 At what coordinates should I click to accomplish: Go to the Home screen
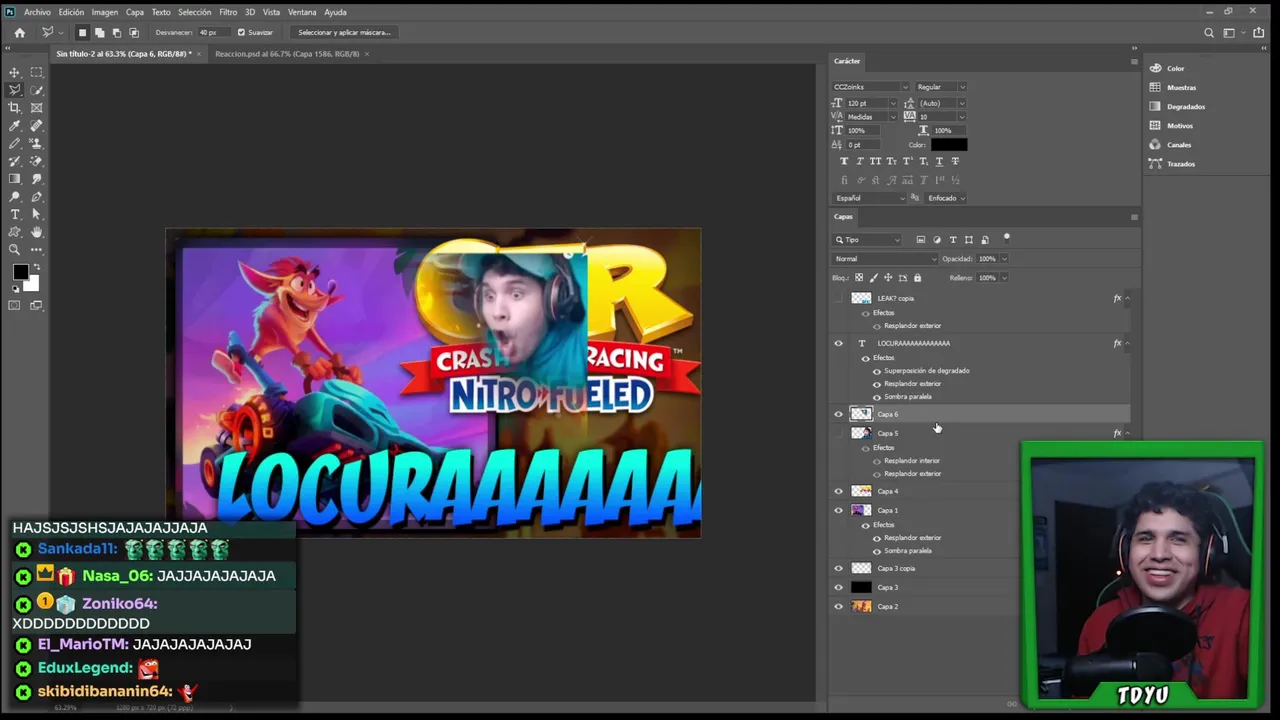(x=19, y=32)
